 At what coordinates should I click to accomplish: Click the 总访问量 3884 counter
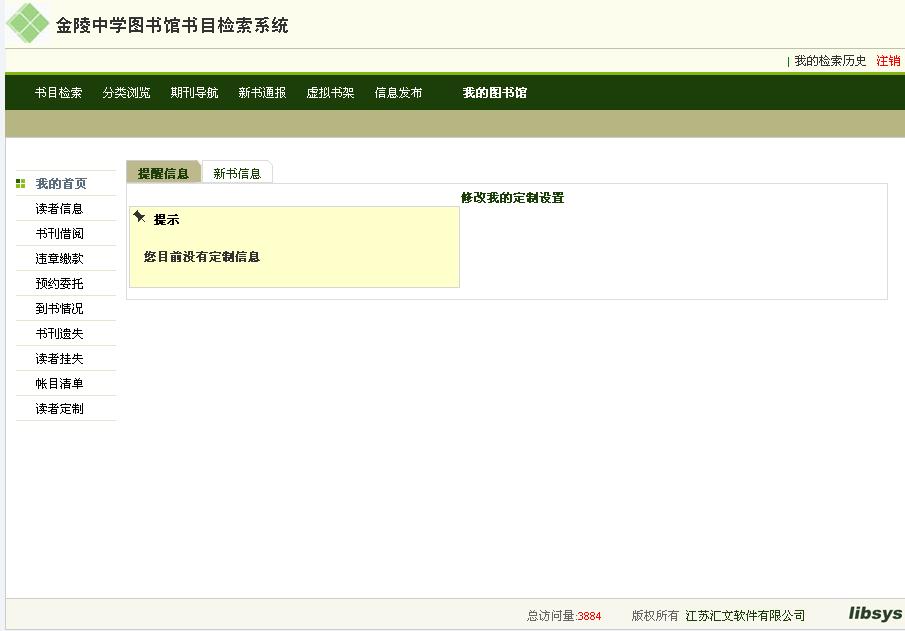coord(564,615)
